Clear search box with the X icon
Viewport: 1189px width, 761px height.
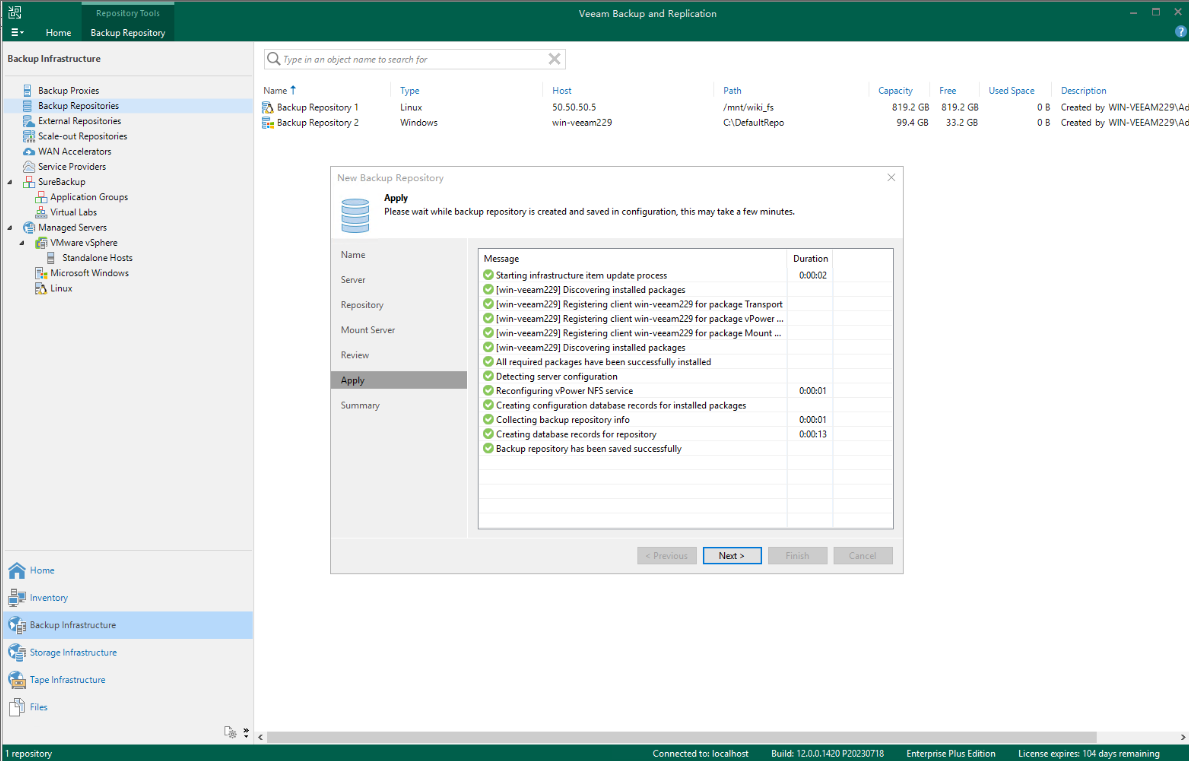click(555, 59)
